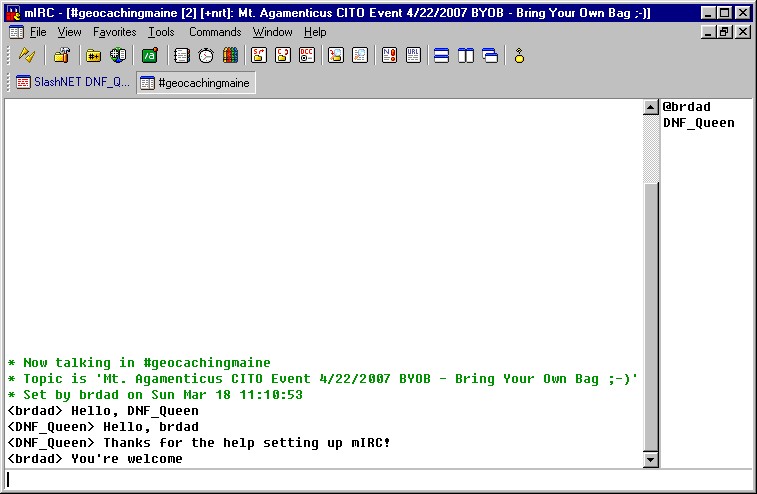The image size is (757, 494).
Task: Click the channel window icon beside File menu
Action: tap(16, 32)
